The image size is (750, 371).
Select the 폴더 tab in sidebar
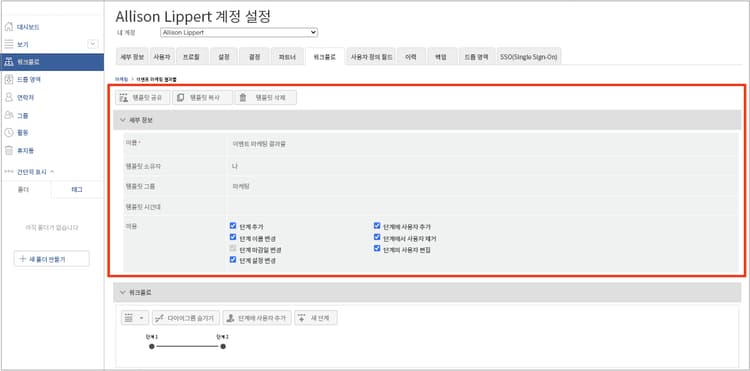[24, 189]
